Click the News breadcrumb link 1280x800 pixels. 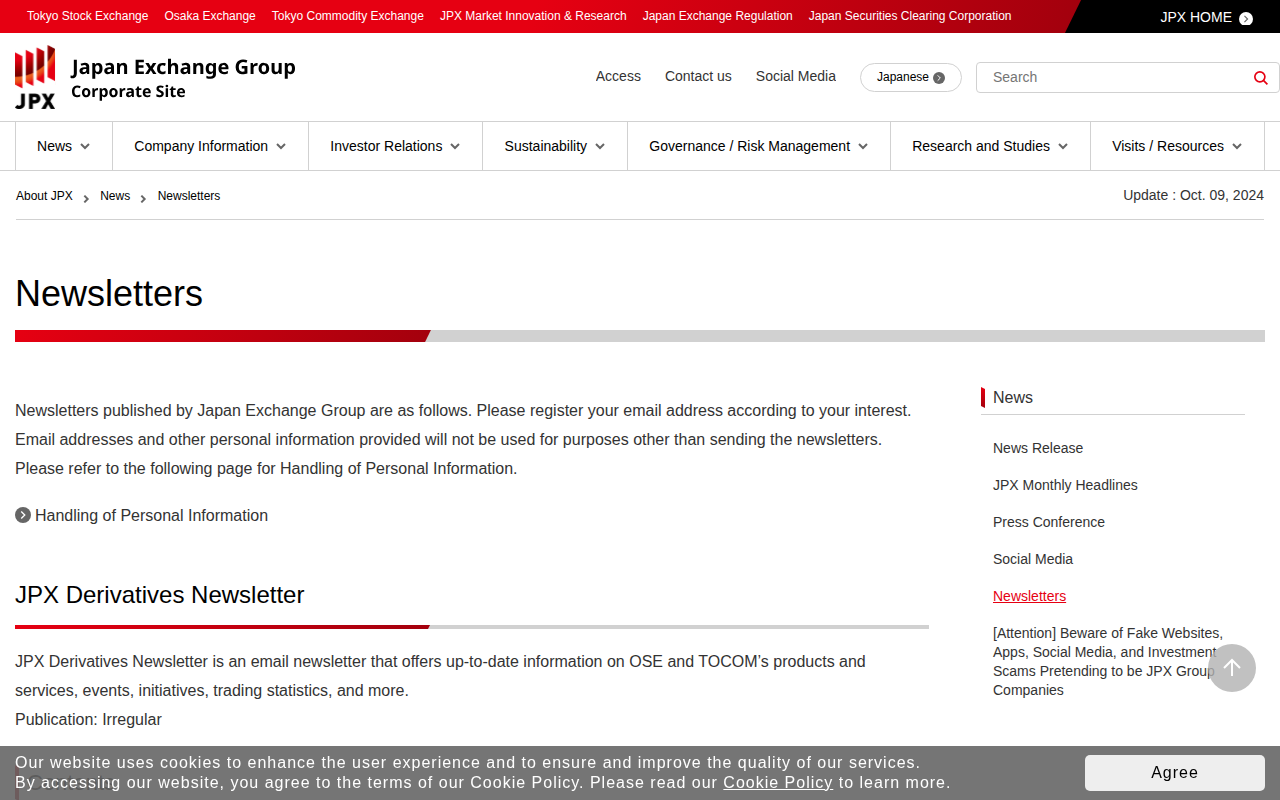click(x=115, y=196)
